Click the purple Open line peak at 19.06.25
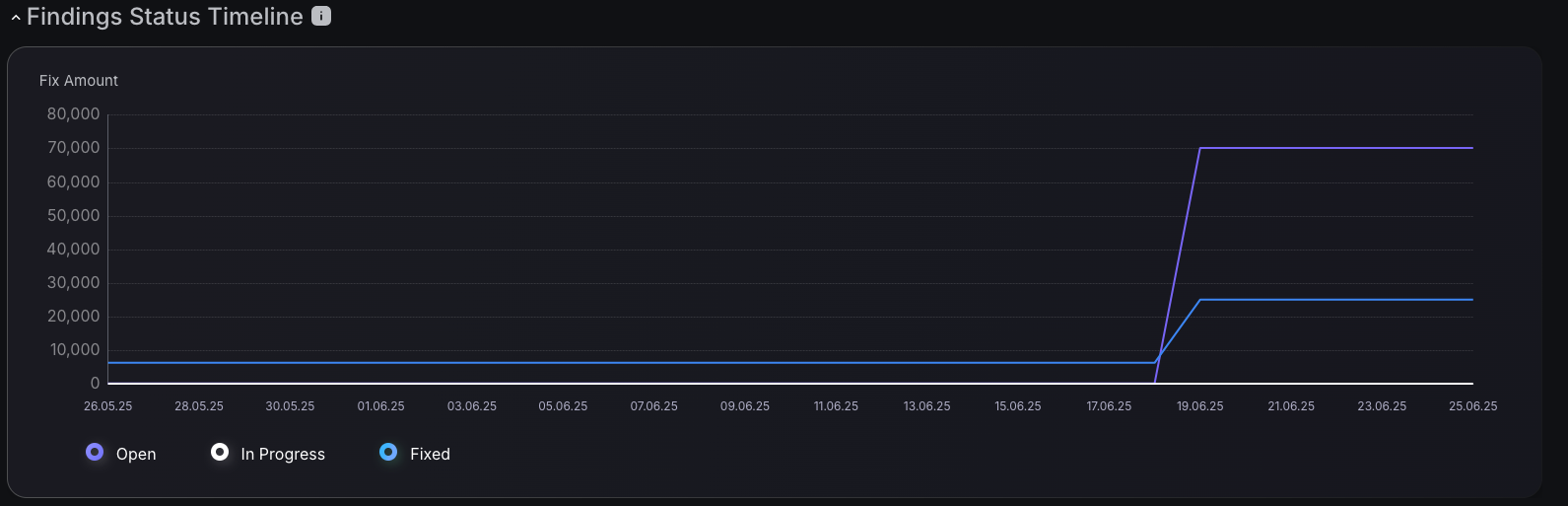This screenshot has width=1568, height=506. pyautogui.click(x=1199, y=148)
